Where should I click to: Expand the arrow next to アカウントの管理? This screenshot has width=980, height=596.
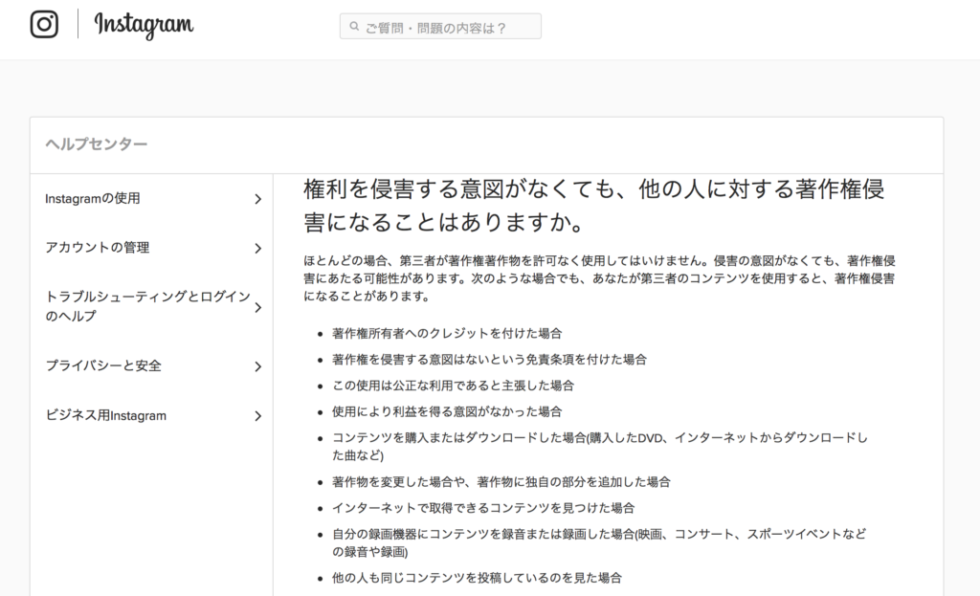coord(258,248)
